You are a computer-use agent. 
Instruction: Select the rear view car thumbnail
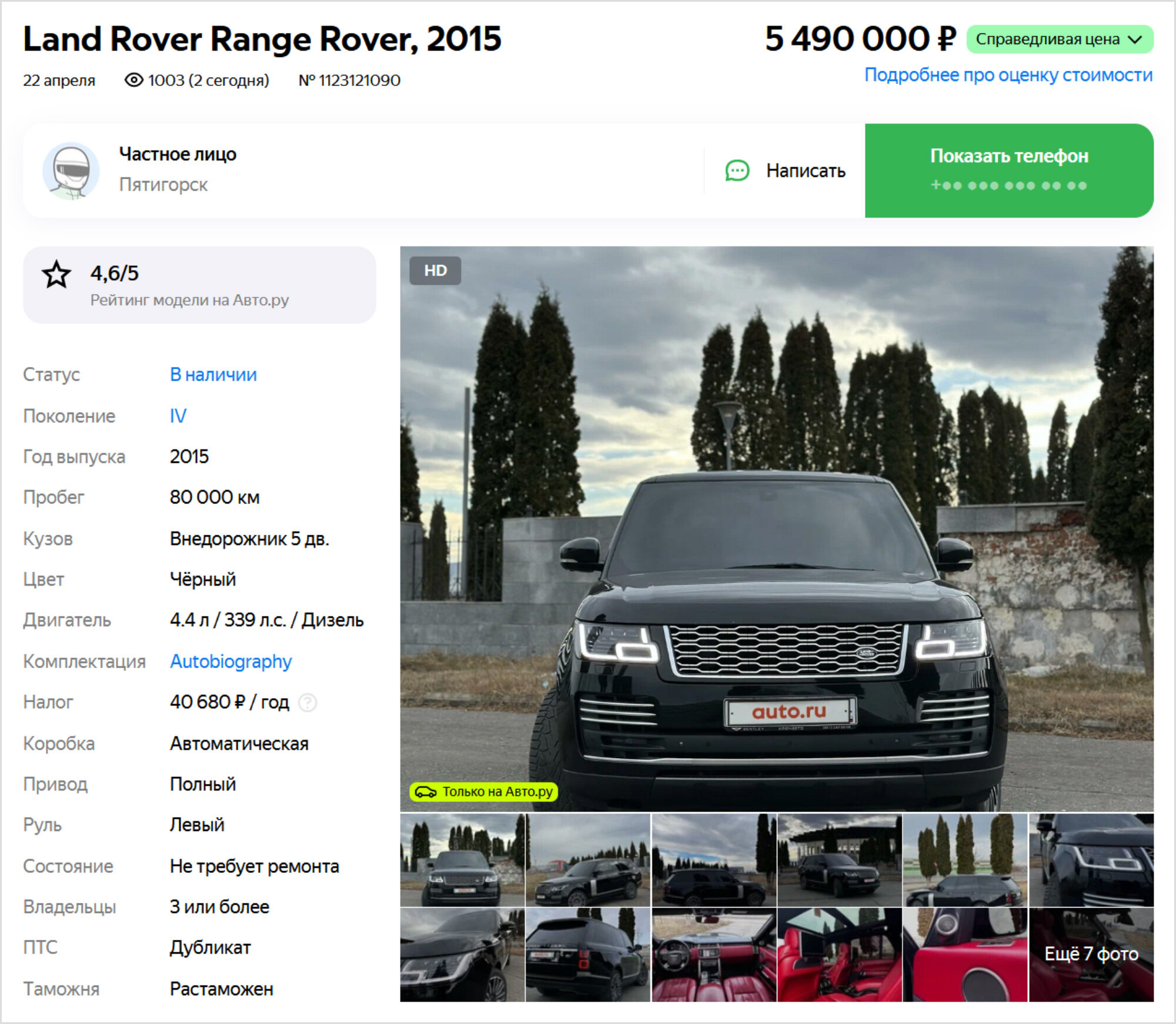pyautogui.click(x=587, y=955)
